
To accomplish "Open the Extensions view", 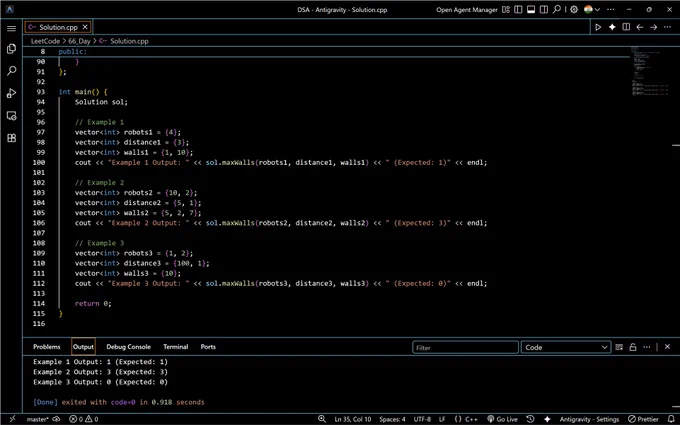I will coord(12,138).
